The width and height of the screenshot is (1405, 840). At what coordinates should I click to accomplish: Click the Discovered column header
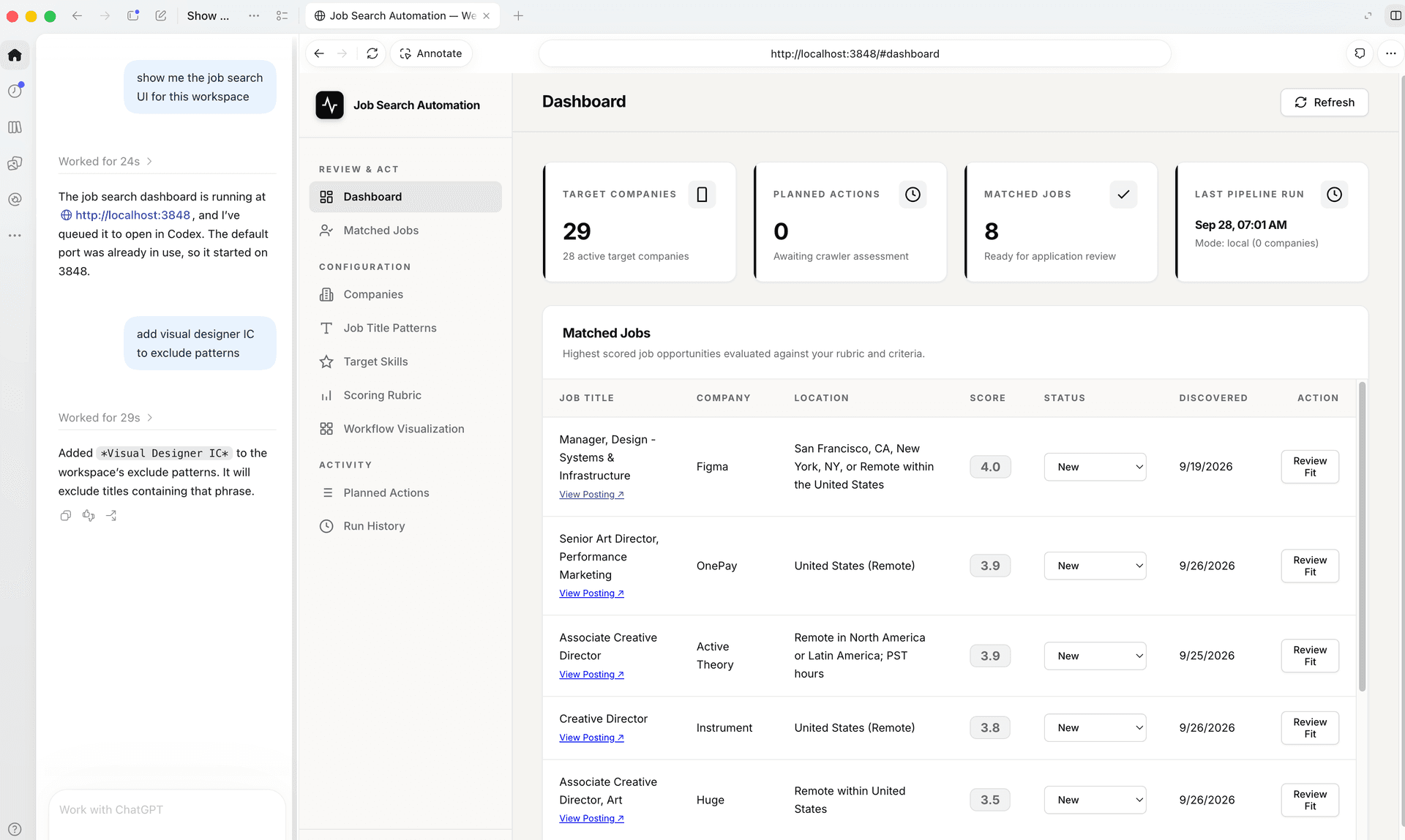(1213, 398)
